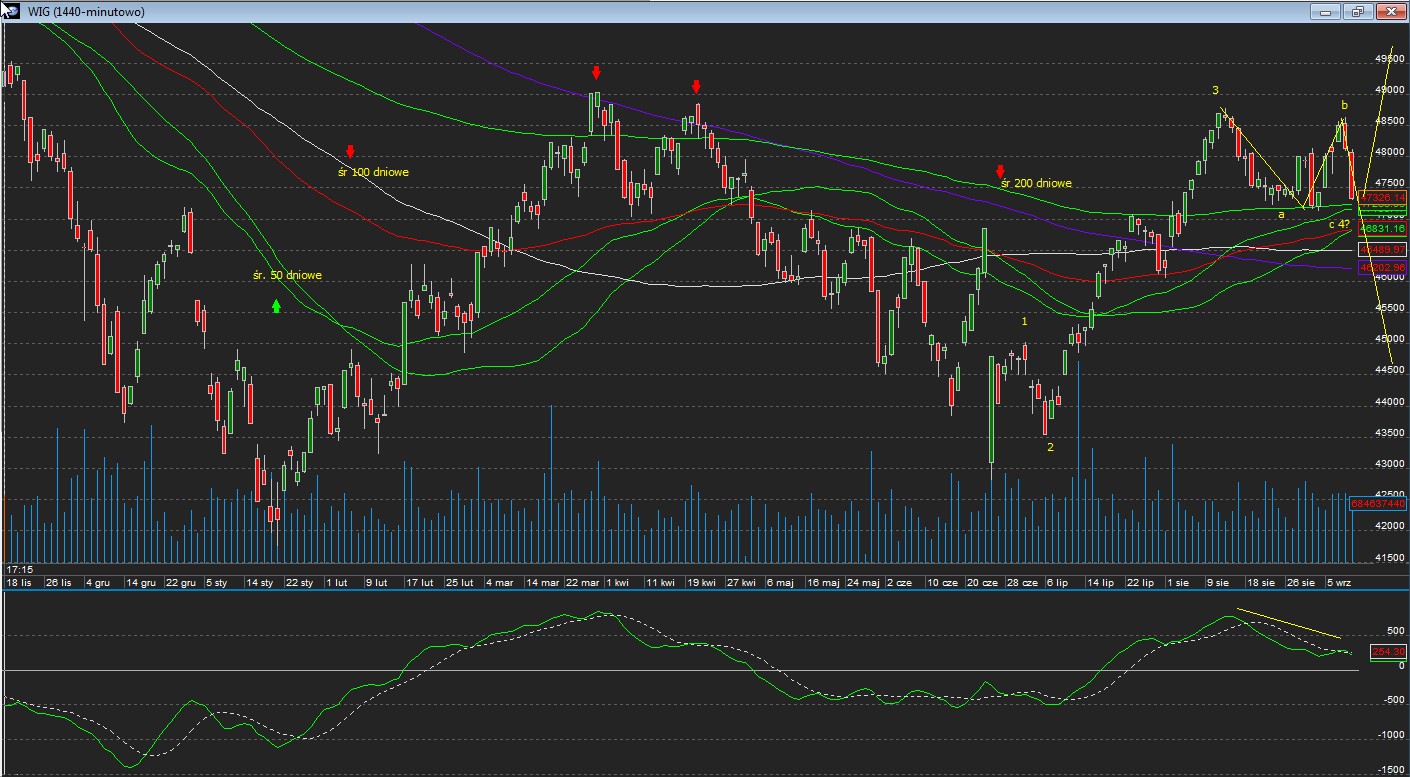Viewport: 1410px width, 777px height.
Task: Select red arrow above the 19 kwi peak
Action: click(696, 87)
